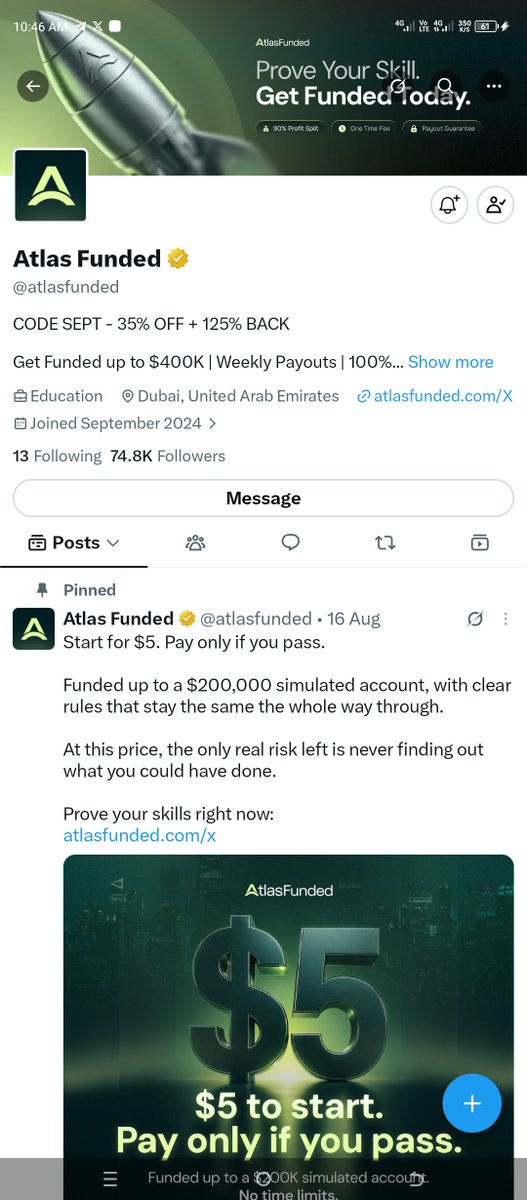Open atlasfunded.com/x link in pinned post

[140, 835]
